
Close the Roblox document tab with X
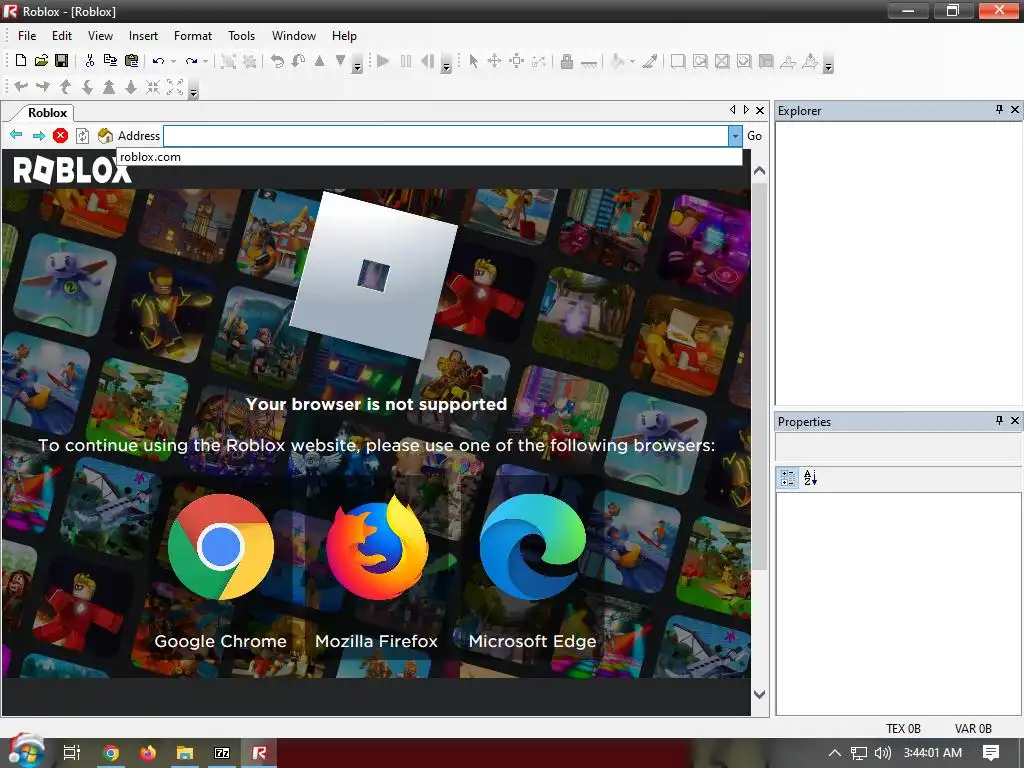coord(760,110)
